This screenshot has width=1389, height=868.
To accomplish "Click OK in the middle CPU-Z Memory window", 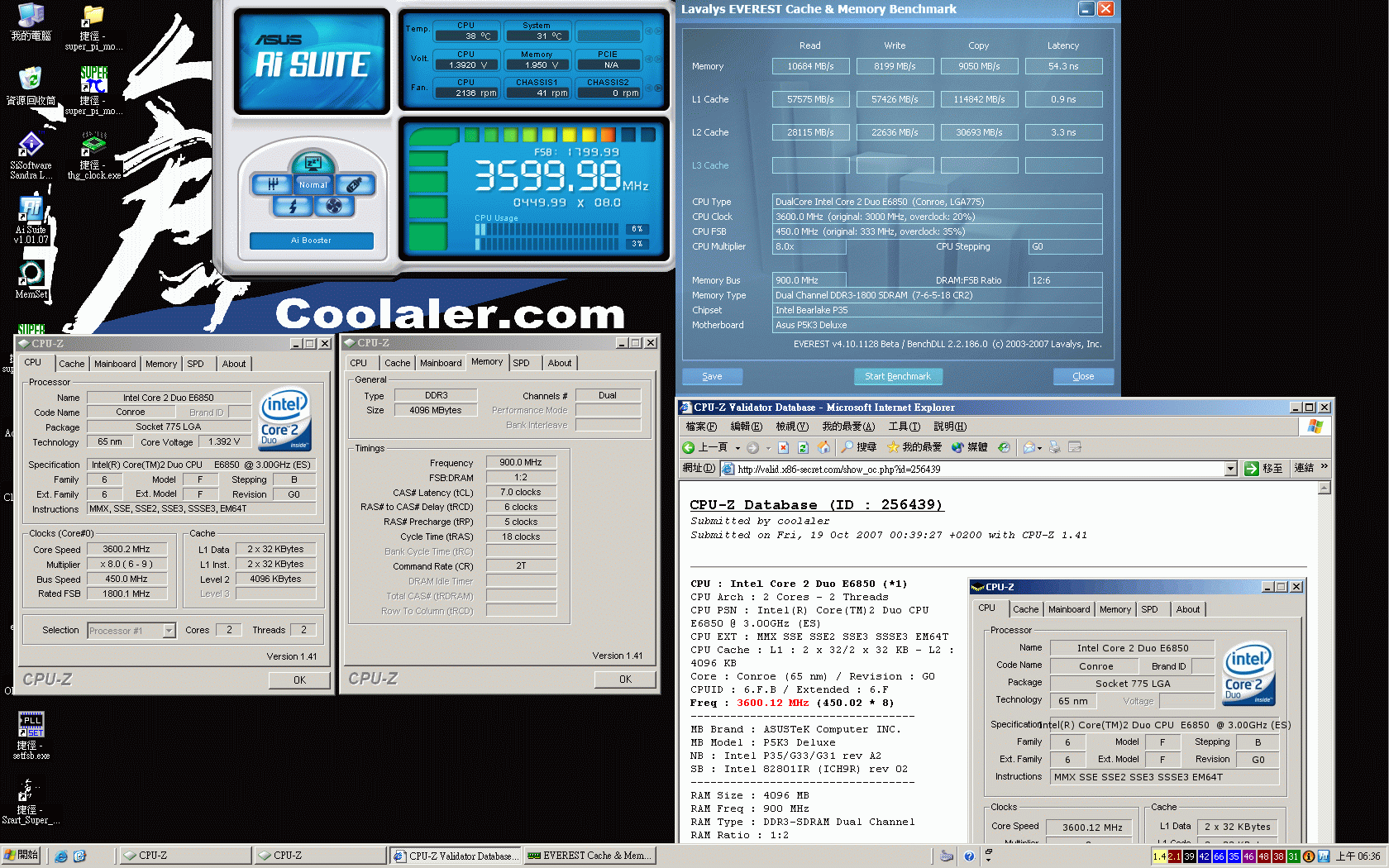I will pyautogui.click(x=625, y=680).
